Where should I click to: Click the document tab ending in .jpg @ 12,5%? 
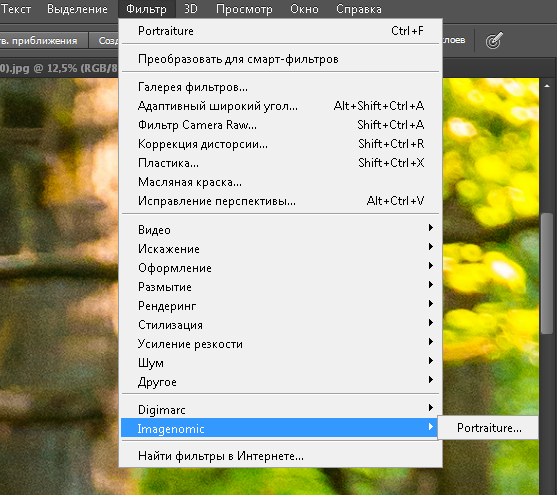[59, 68]
